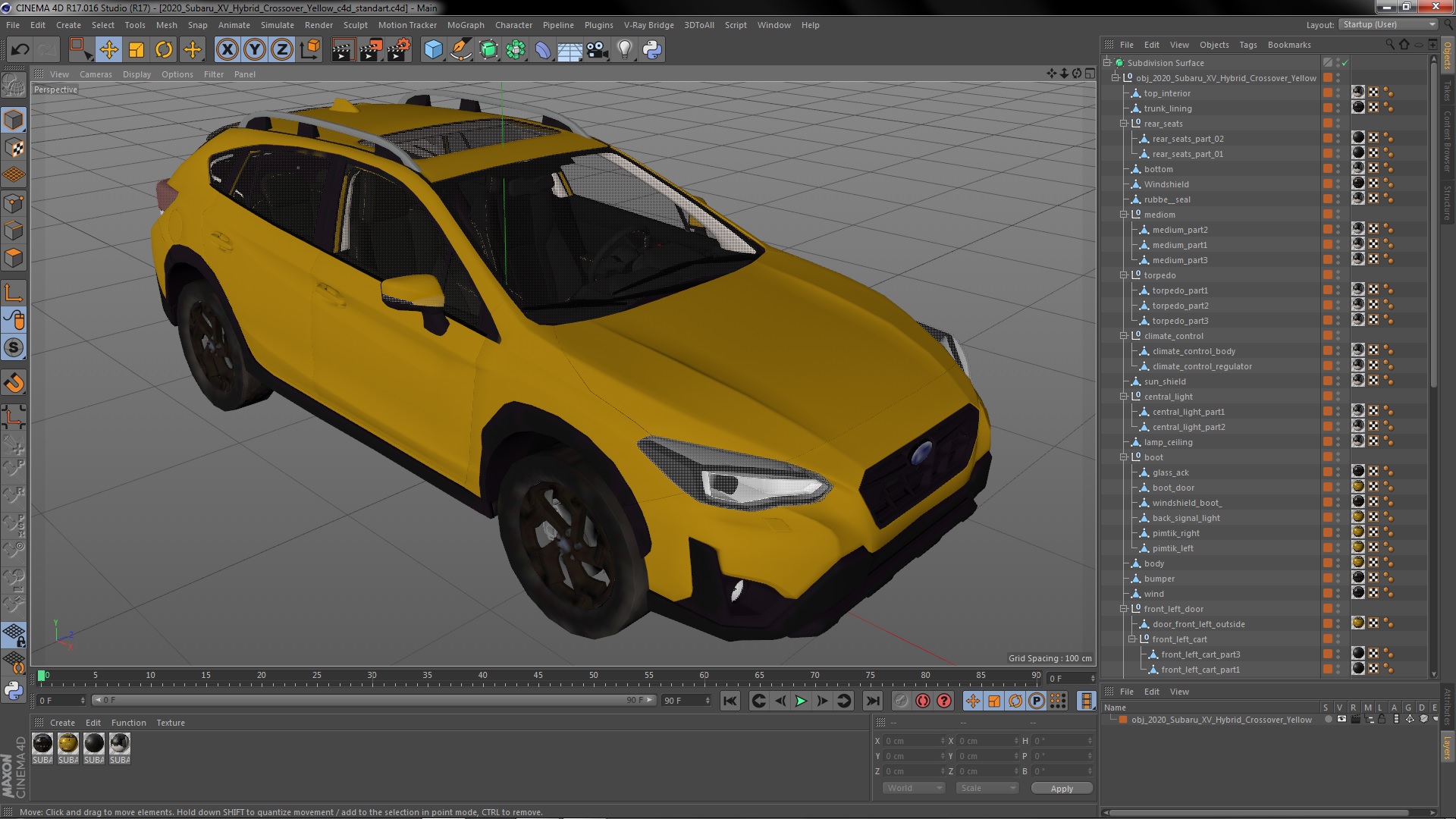This screenshot has width=1456, height=819.
Task: Open the Light object icon
Action: (x=624, y=50)
